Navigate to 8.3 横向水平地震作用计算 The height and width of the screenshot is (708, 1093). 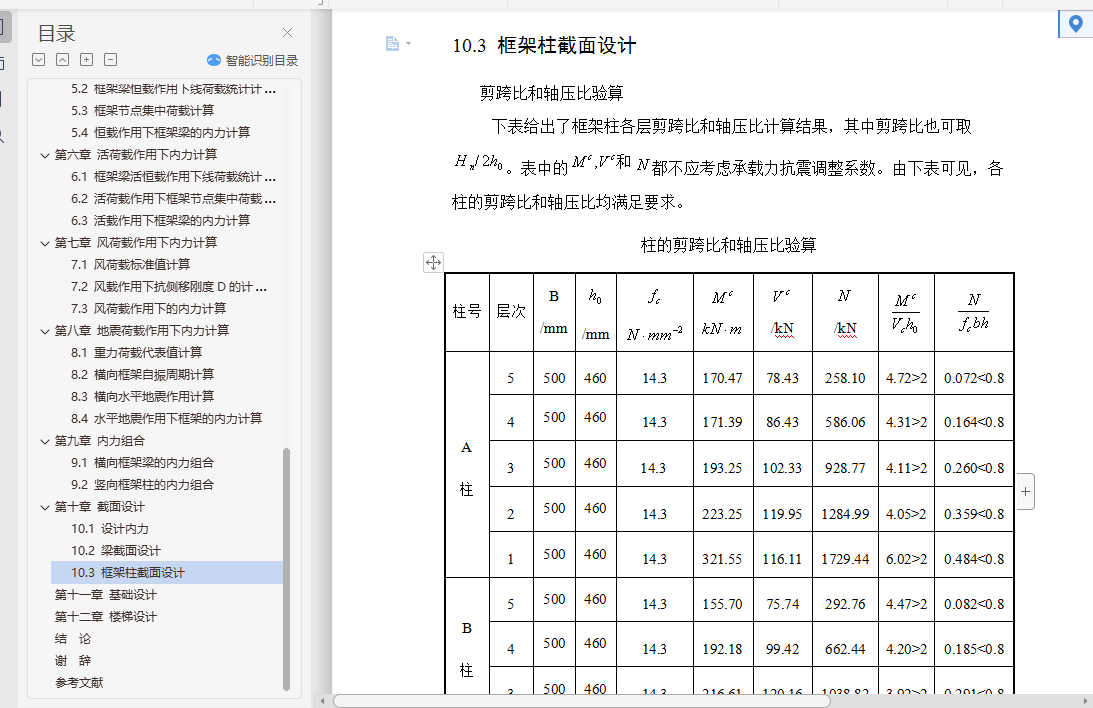[x=142, y=397]
